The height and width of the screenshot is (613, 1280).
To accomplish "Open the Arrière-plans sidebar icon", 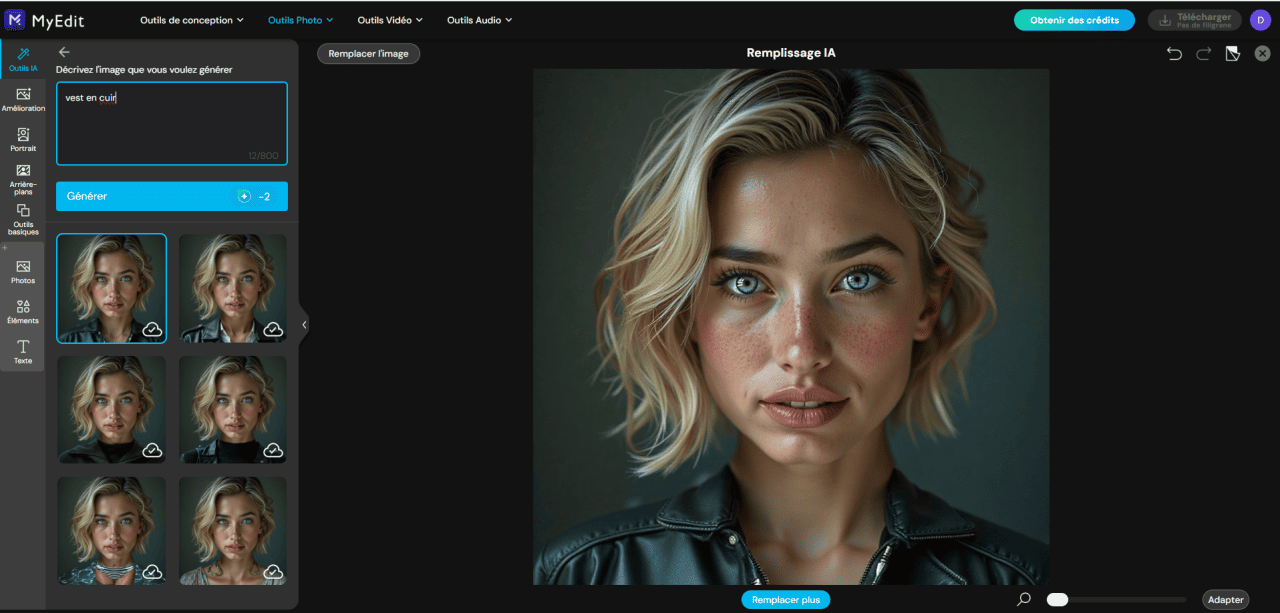I will coord(23,179).
